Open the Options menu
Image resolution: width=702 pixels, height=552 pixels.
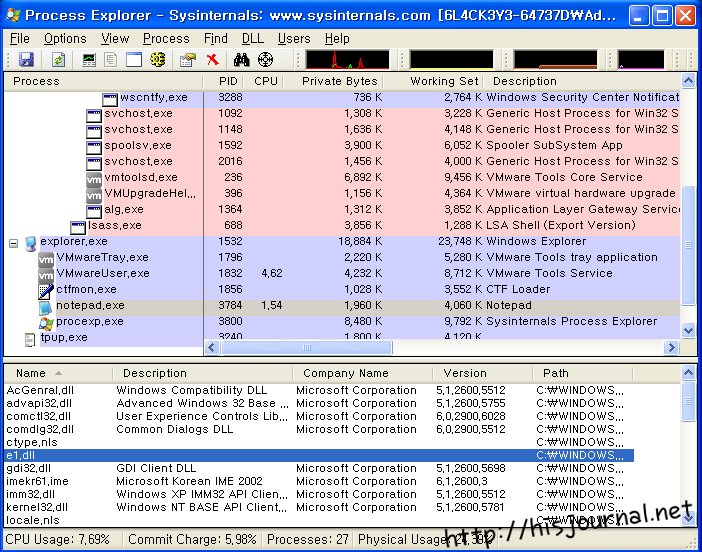(x=65, y=39)
